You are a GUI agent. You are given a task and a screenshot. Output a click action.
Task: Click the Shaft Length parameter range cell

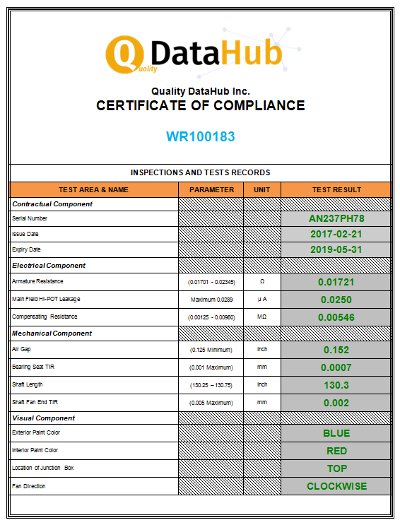pos(211,385)
